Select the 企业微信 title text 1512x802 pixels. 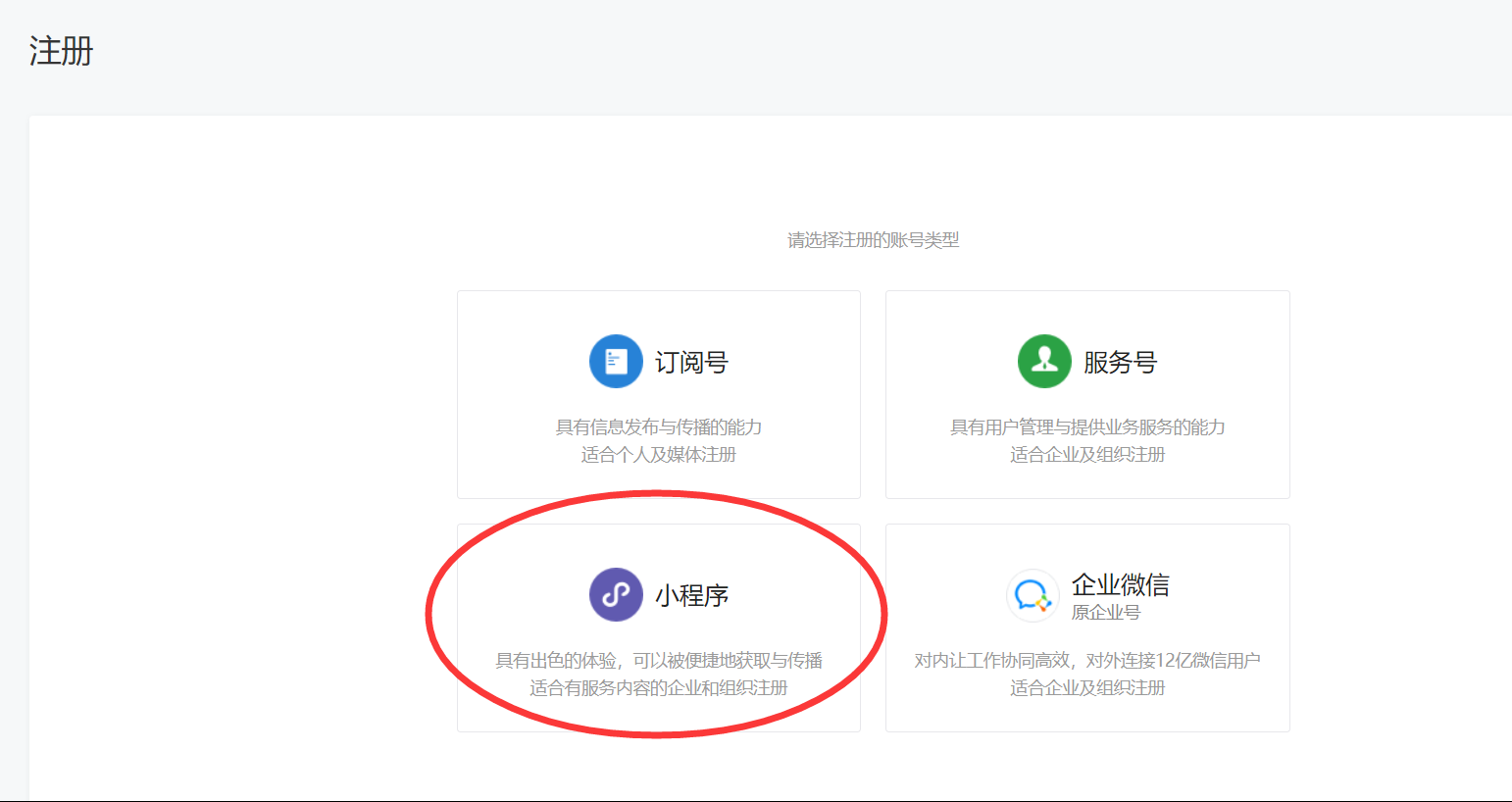(1121, 585)
